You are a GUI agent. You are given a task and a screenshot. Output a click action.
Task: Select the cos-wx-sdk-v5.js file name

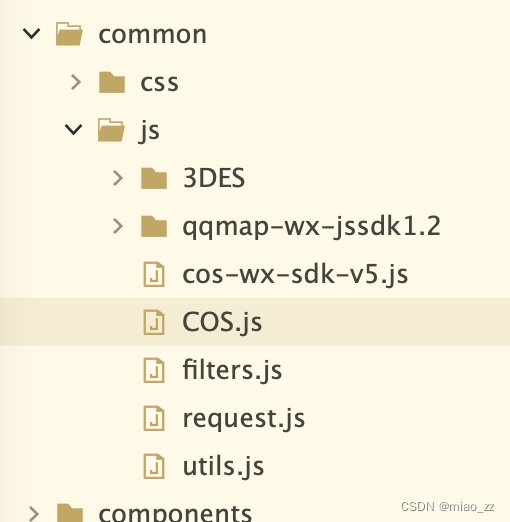tap(295, 275)
